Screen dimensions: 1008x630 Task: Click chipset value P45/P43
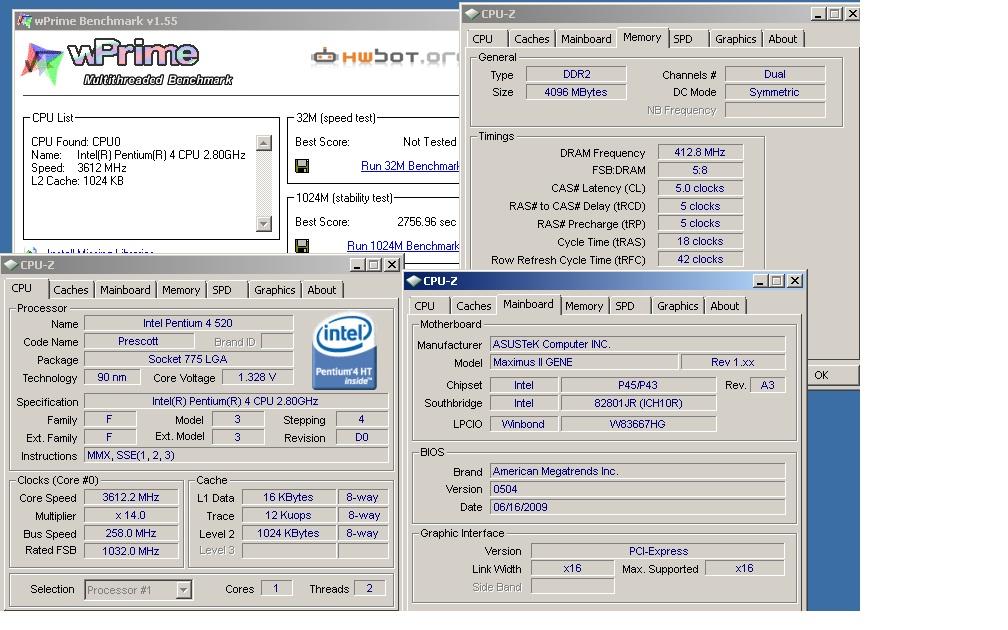pos(638,385)
